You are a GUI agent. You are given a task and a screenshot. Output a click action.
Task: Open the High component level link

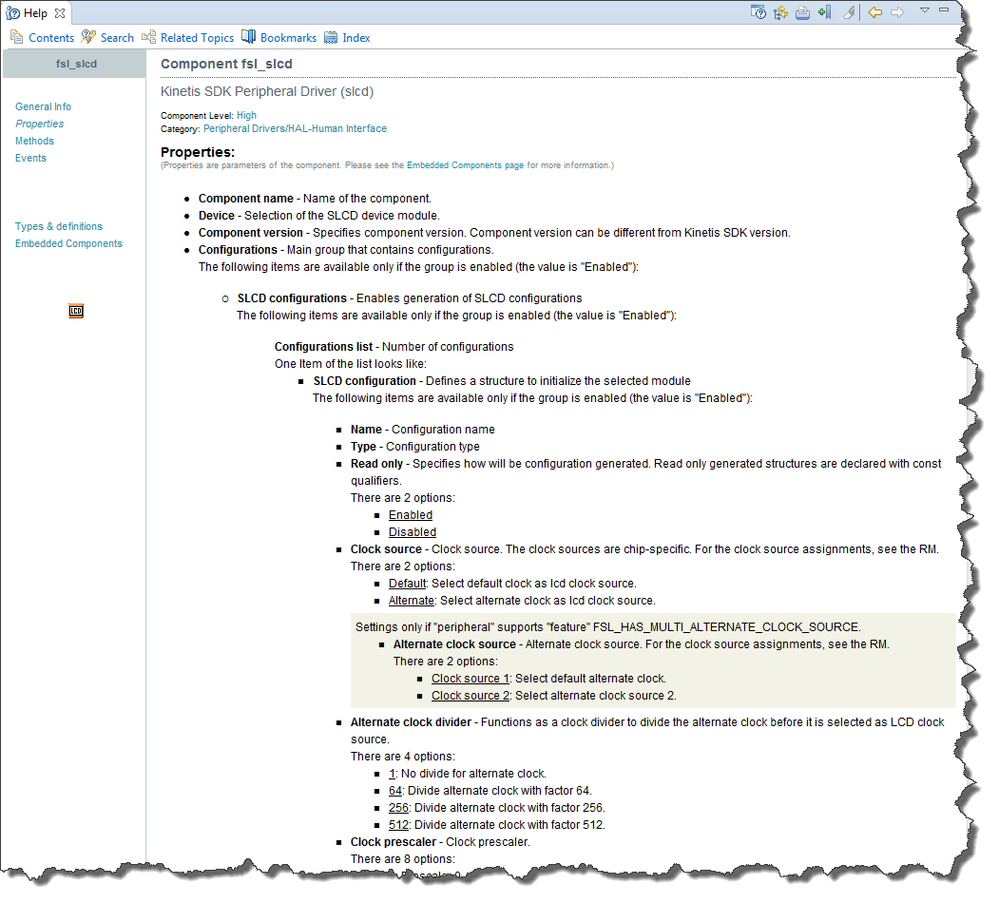pos(247,115)
